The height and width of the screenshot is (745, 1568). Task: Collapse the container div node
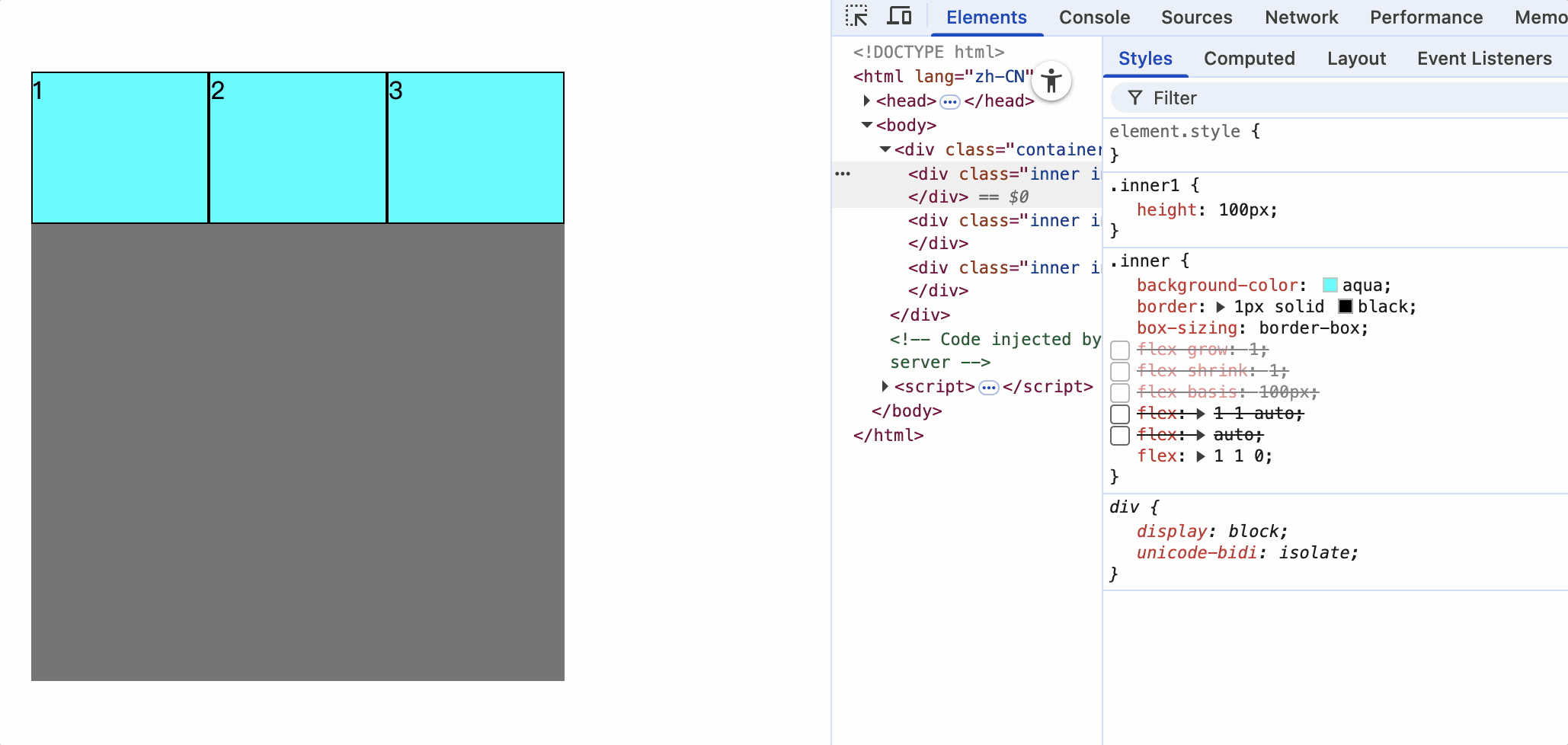pos(885,149)
